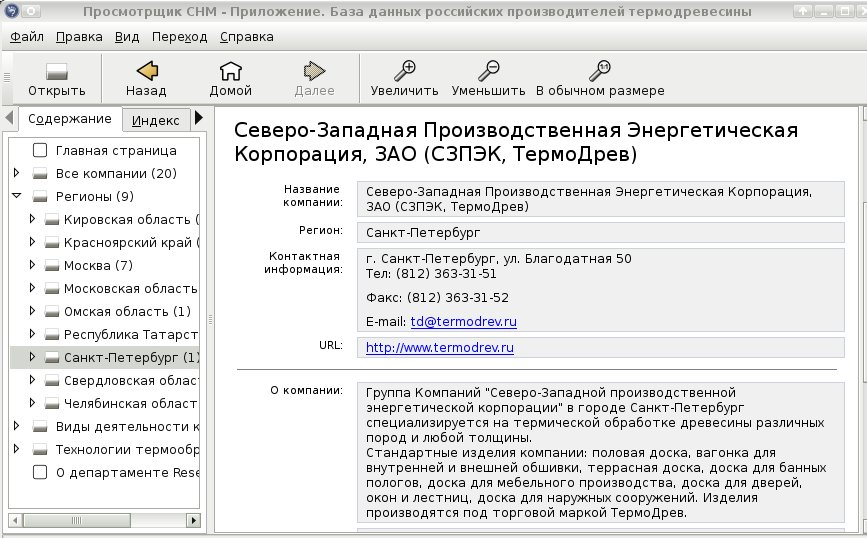Expand the Санкт-Петербург (1) node
The height and width of the screenshot is (538, 867).
[32, 357]
